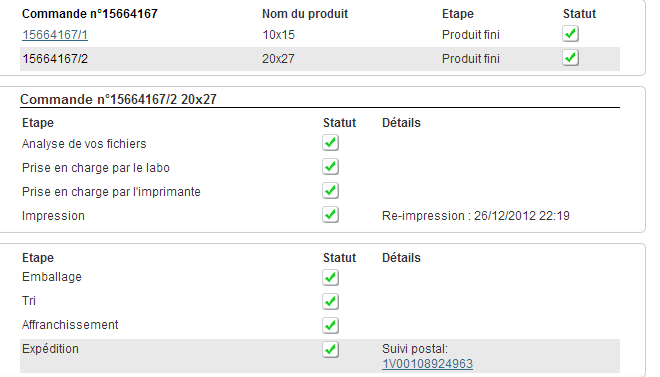Click status checkmark for 20x27 product
This screenshot has width=660, height=377.
(x=570, y=58)
